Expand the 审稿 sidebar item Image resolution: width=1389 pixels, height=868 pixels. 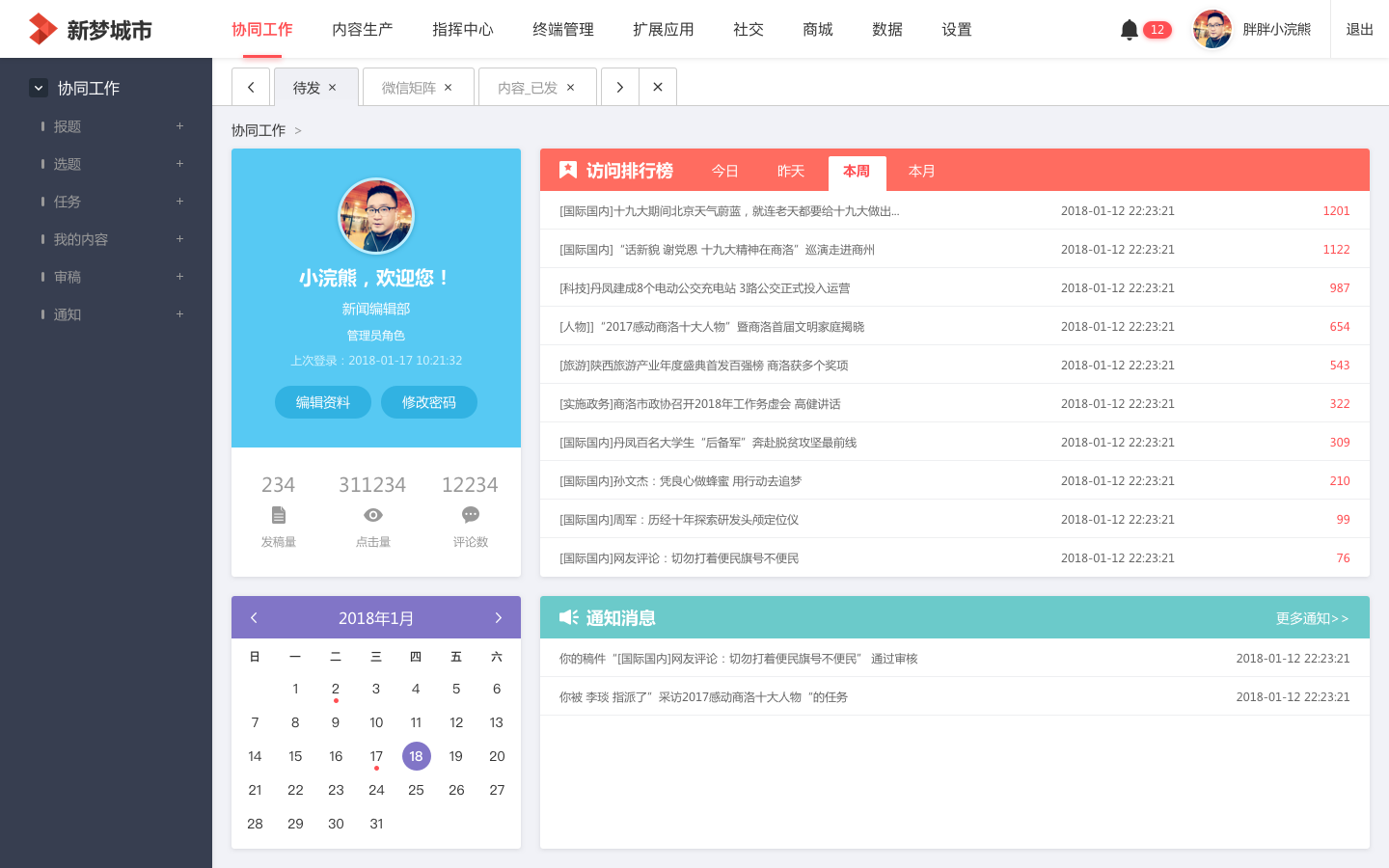(x=179, y=277)
